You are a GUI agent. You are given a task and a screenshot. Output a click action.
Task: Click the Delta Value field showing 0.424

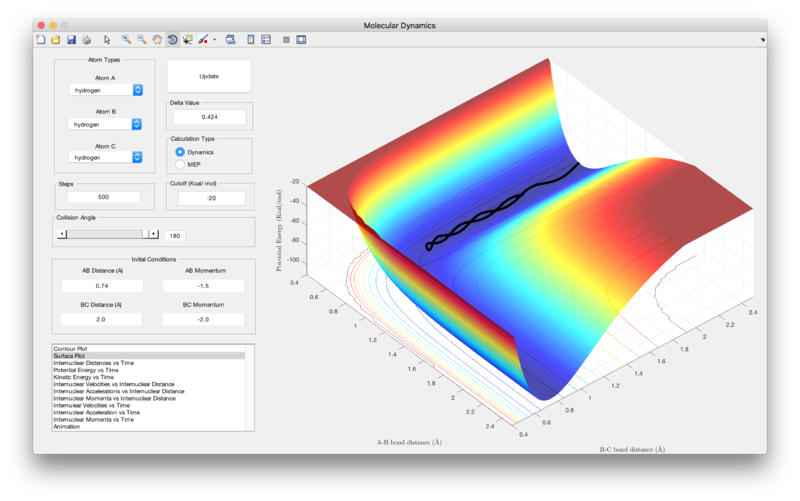pos(210,117)
